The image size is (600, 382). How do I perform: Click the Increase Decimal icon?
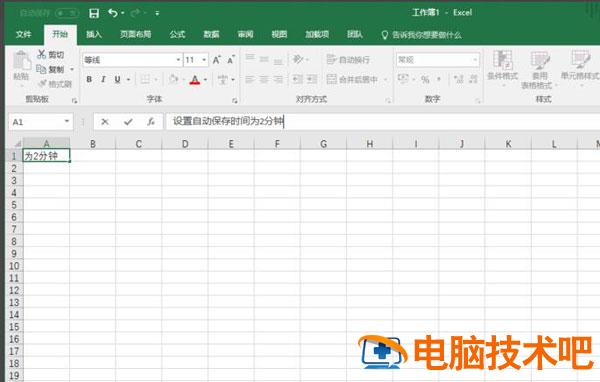click(458, 79)
